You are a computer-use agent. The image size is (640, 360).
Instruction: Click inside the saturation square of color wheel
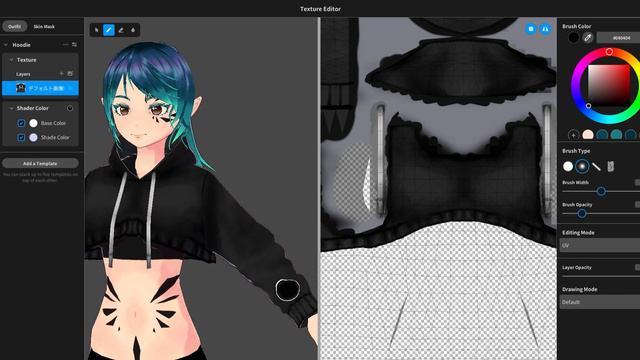tap(609, 85)
